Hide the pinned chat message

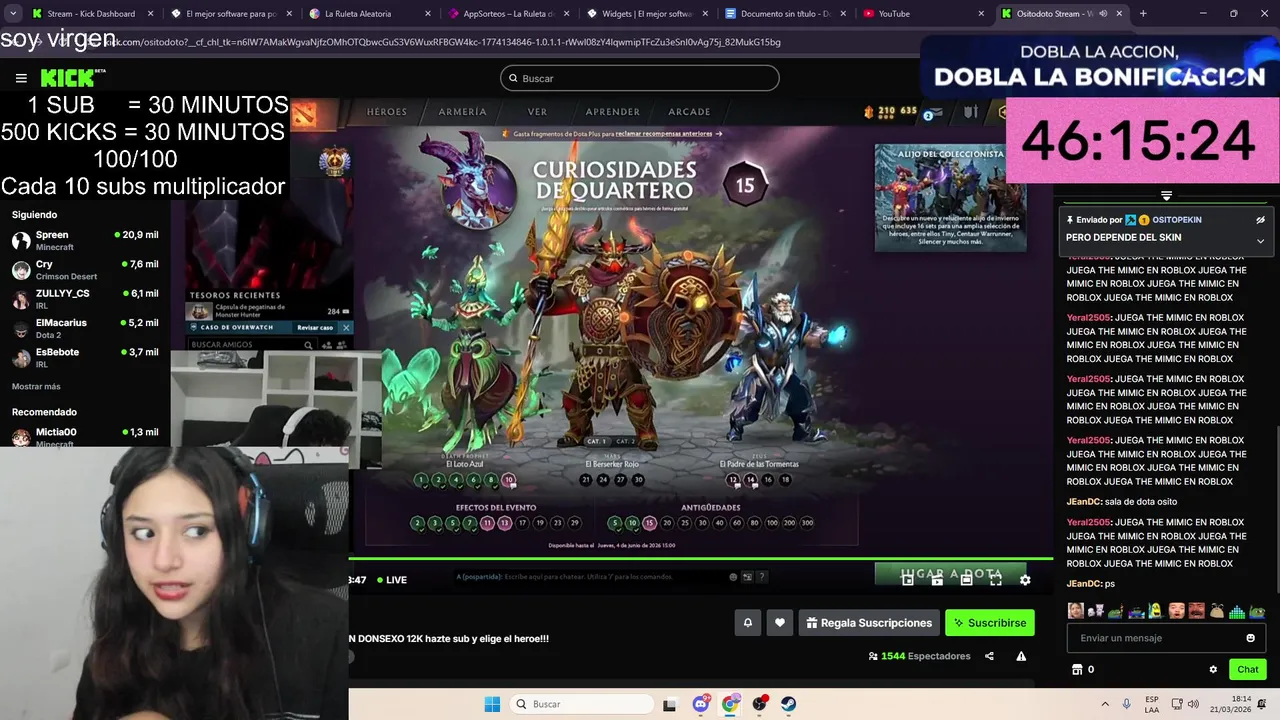tap(1260, 220)
